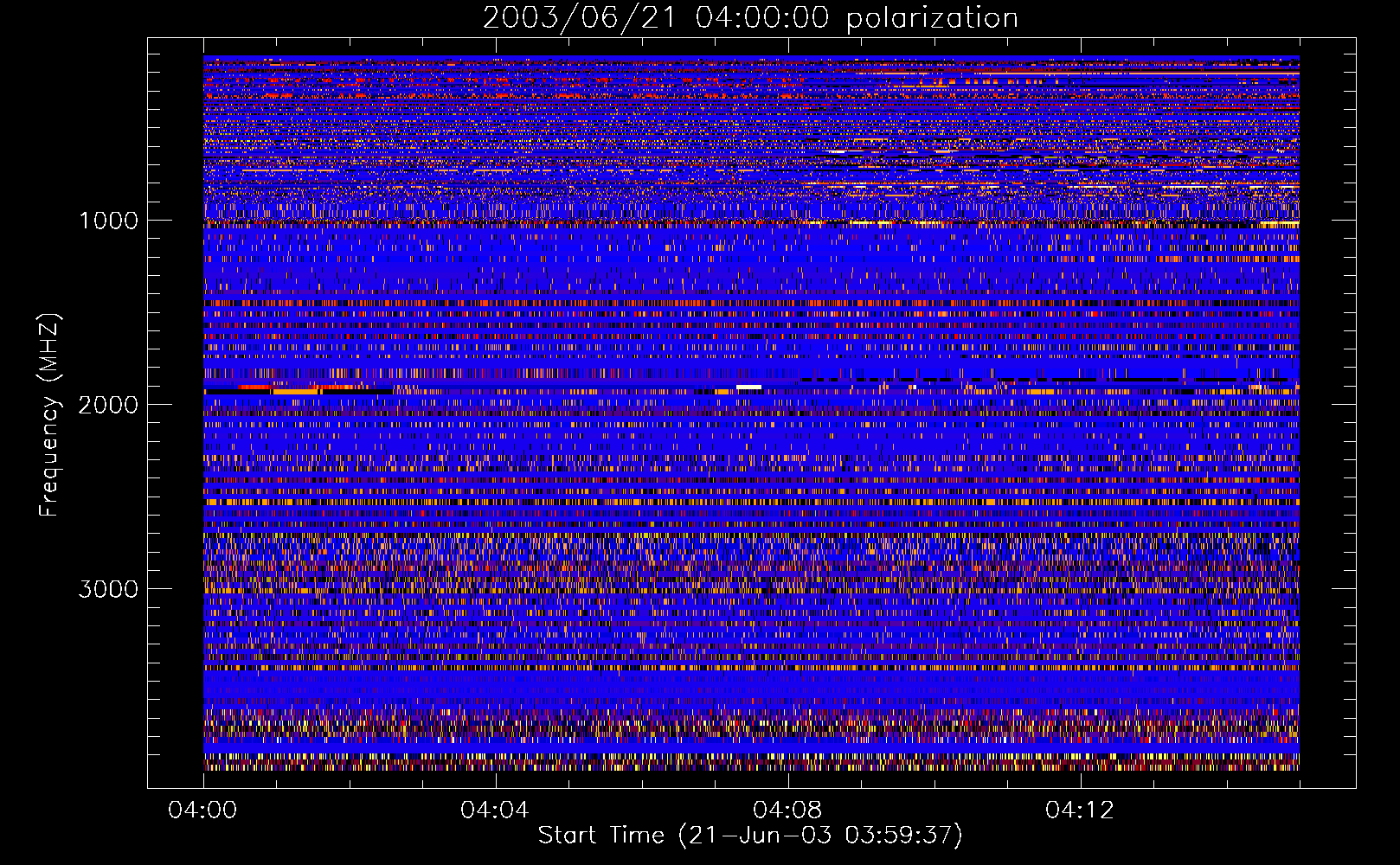Click the '1000' frequency axis label
This screenshot has width=1400, height=865.
pos(108,221)
